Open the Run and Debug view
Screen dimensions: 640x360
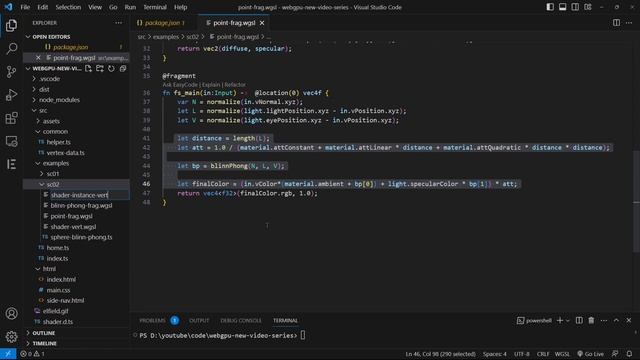click(x=11, y=95)
